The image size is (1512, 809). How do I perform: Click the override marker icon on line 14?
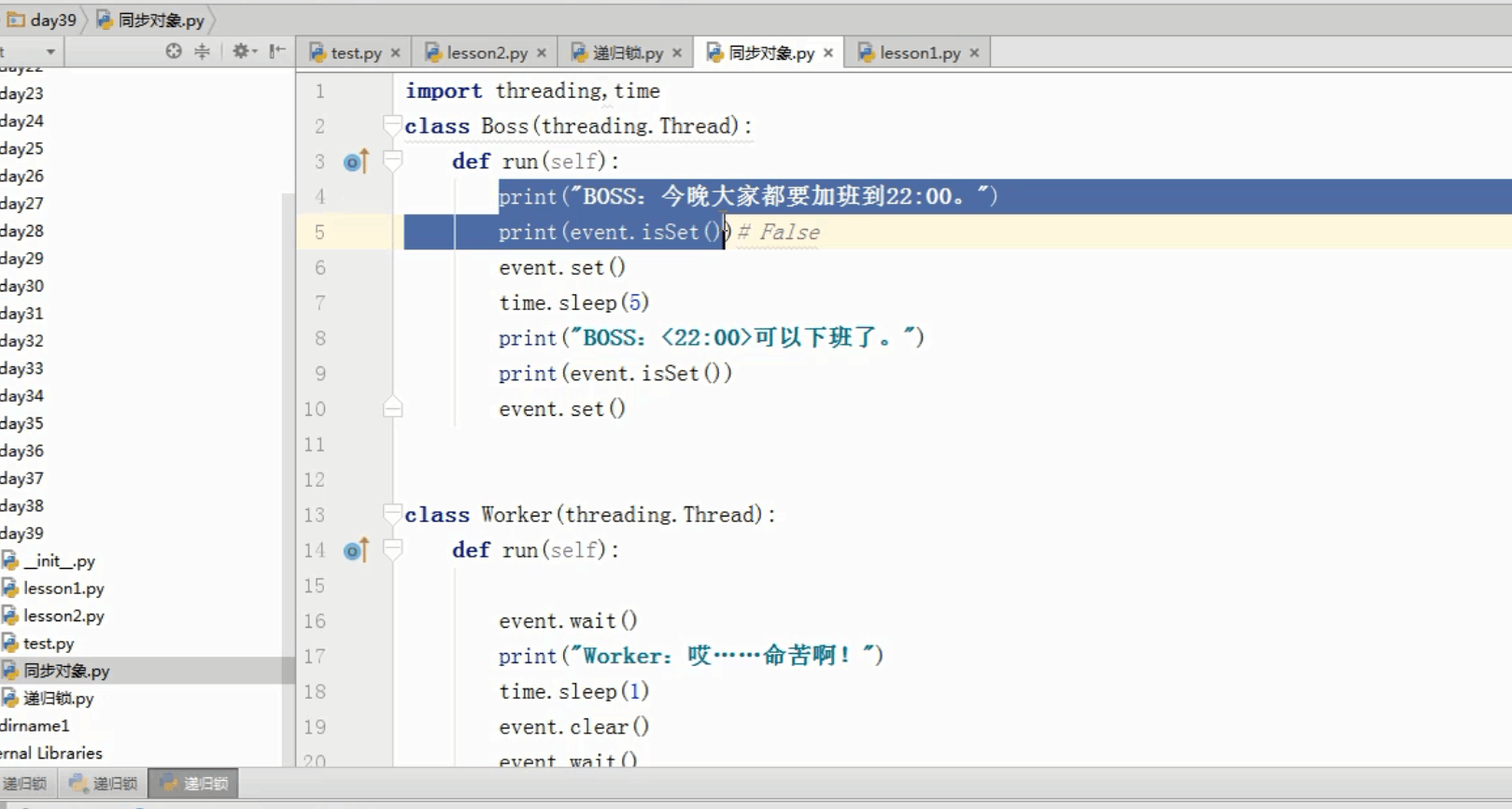point(356,550)
